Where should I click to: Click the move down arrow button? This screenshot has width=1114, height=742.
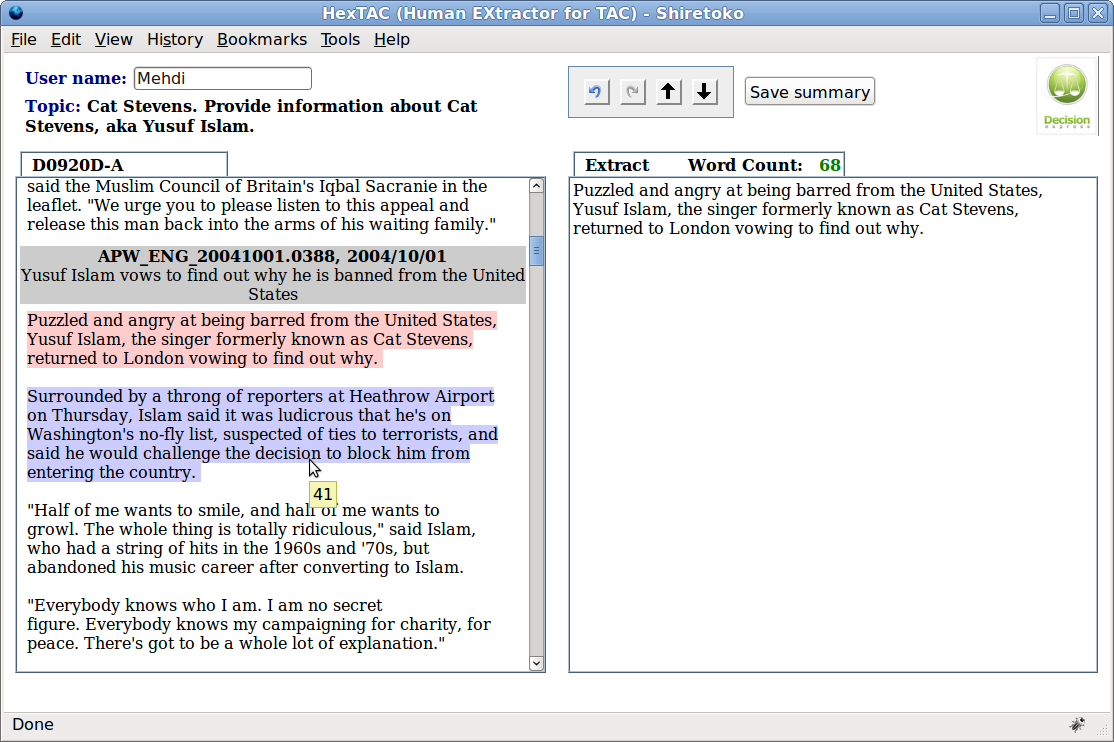point(705,92)
